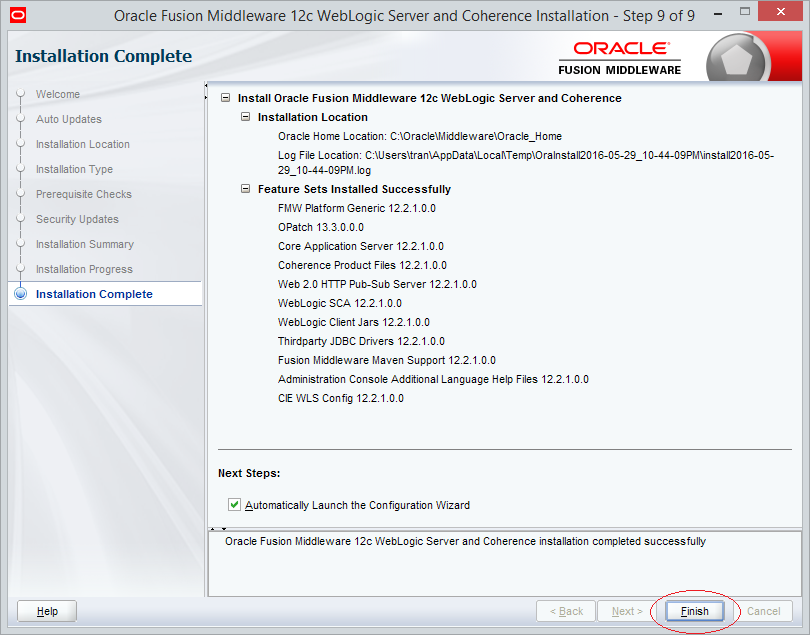Select the Installation Summary step
This screenshot has width=810, height=635.
point(85,244)
